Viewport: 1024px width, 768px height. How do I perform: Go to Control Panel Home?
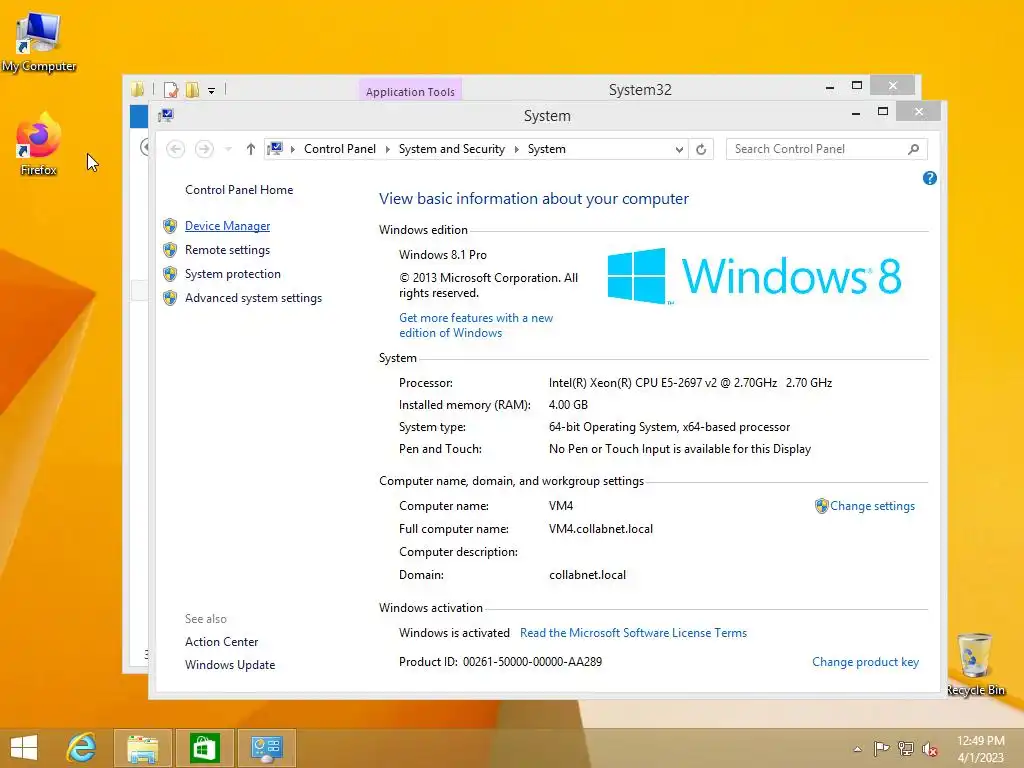(x=239, y=190)
